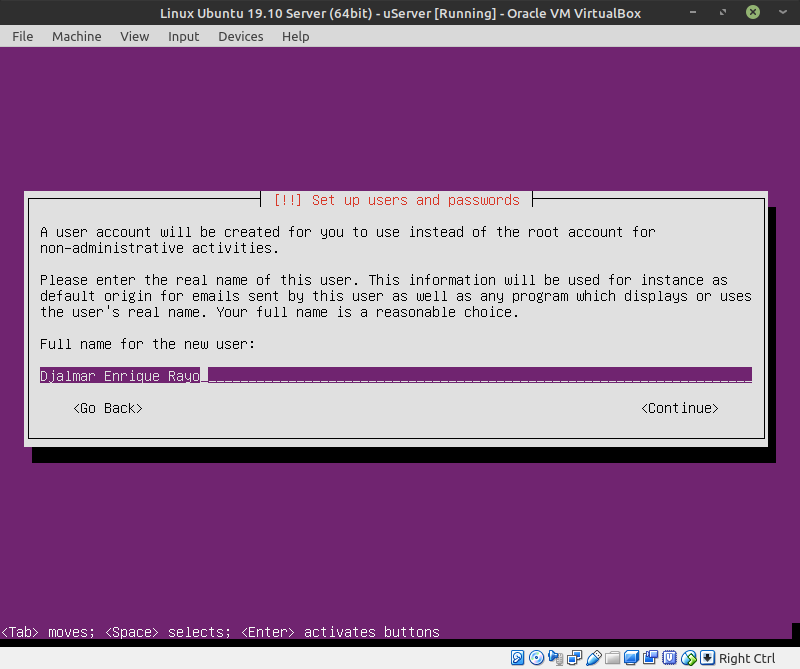Open the File menu
The width and height of the screenshot is (800, 669).
pyautogui.click(x=22, y=37)
